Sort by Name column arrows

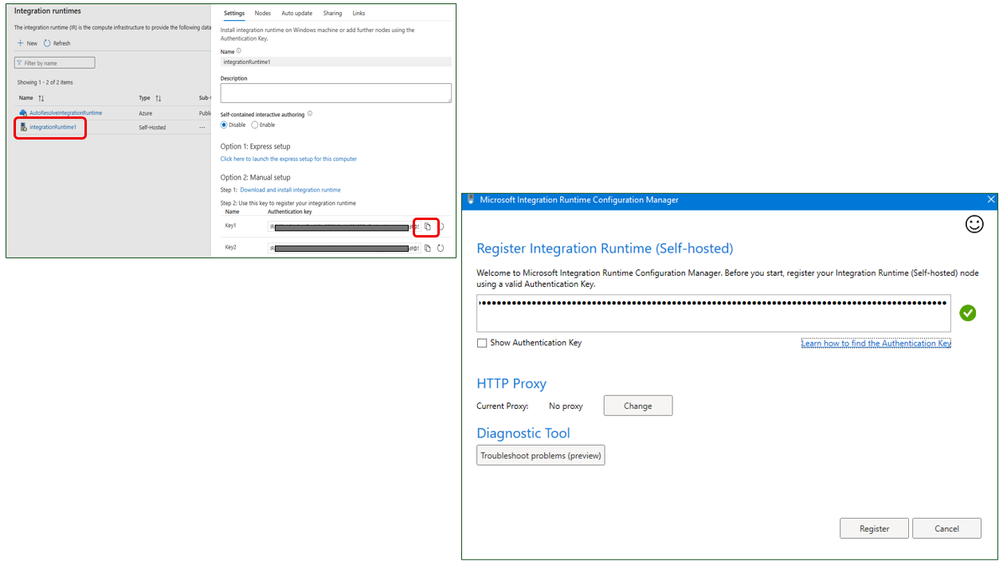pyautogui.click(x=41, y=98)
